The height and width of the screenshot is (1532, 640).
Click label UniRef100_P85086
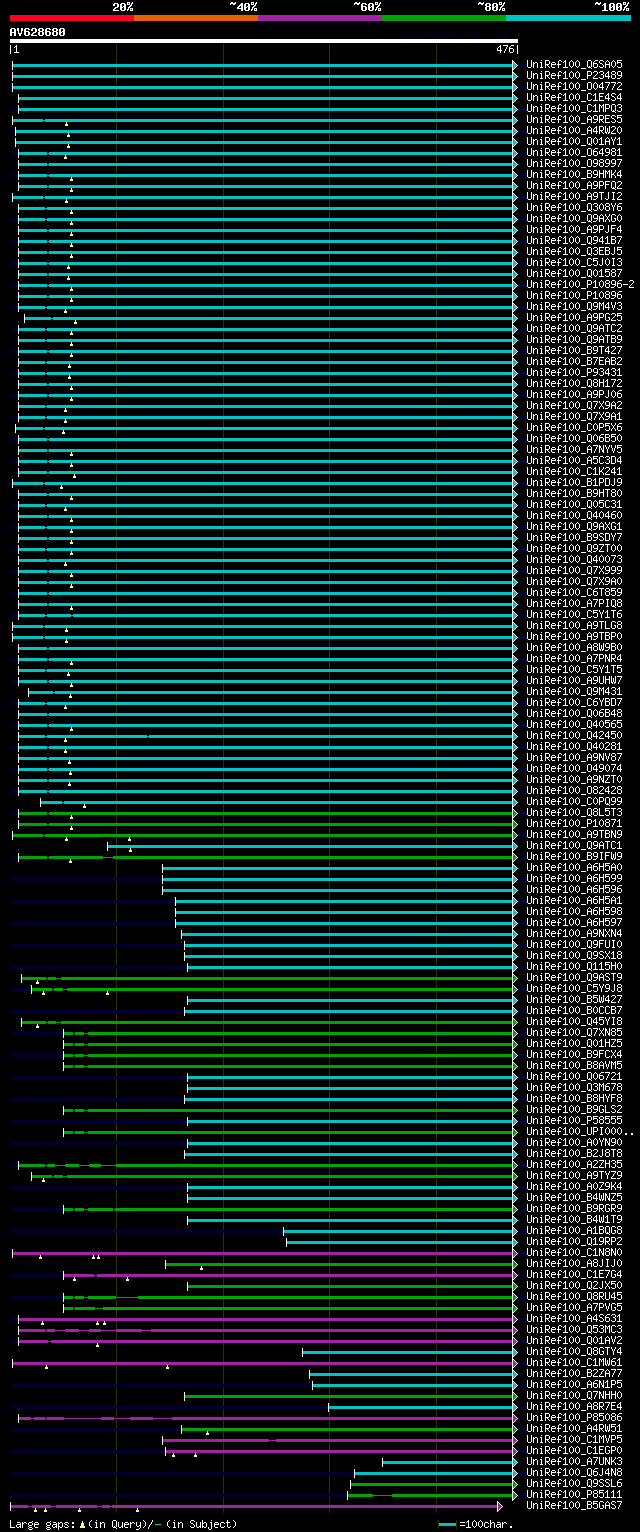pos(574,1417)
